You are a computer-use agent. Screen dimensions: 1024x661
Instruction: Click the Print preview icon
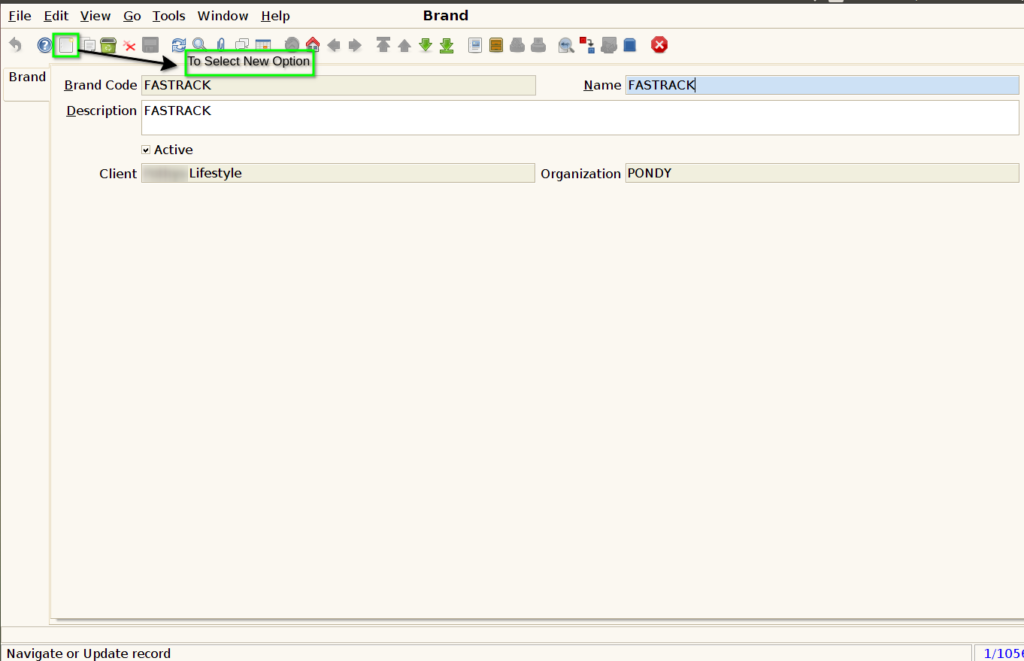pos(517,45)
